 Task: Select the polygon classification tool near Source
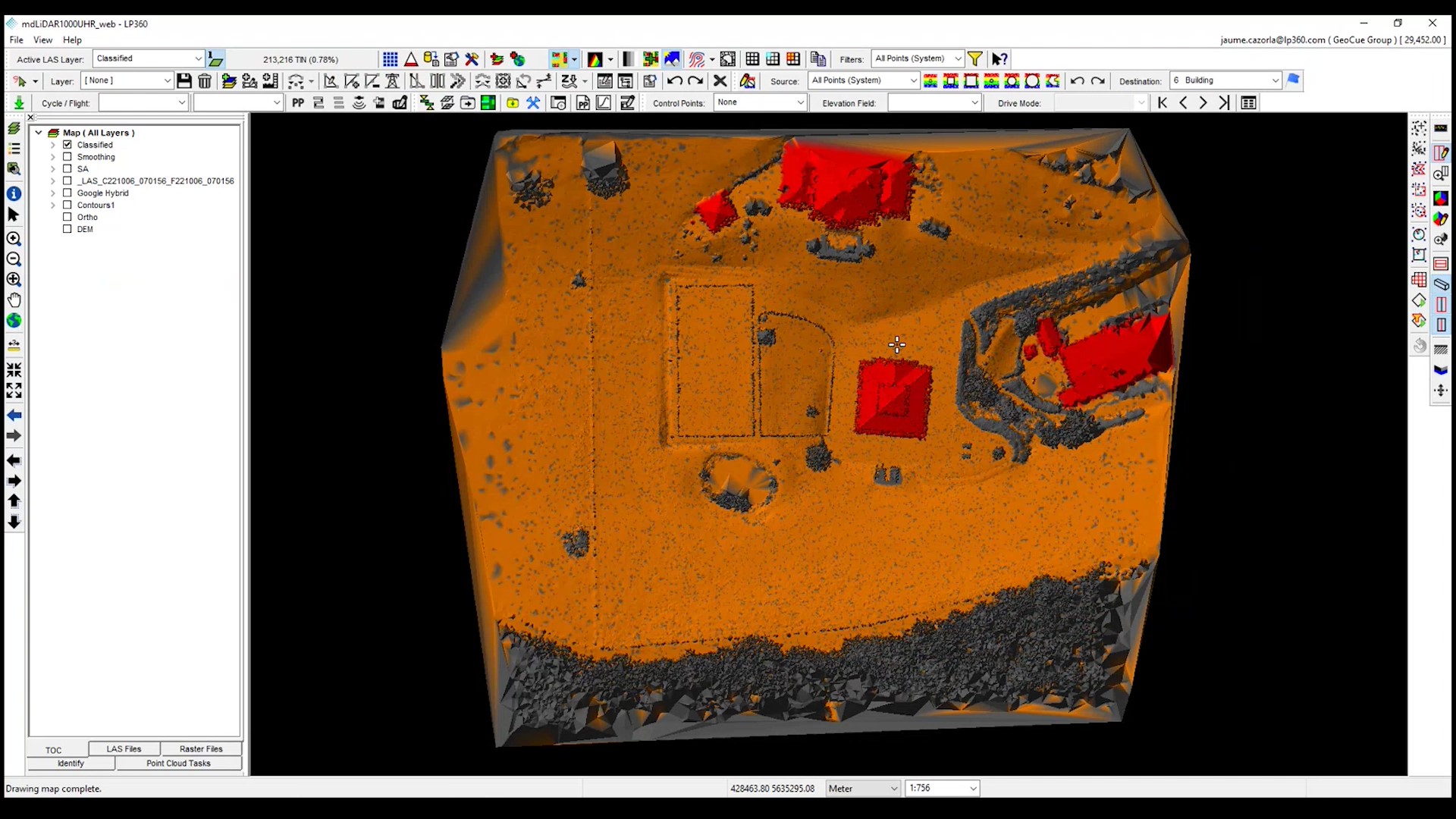pyautogui.click(x=1053, y=80)
